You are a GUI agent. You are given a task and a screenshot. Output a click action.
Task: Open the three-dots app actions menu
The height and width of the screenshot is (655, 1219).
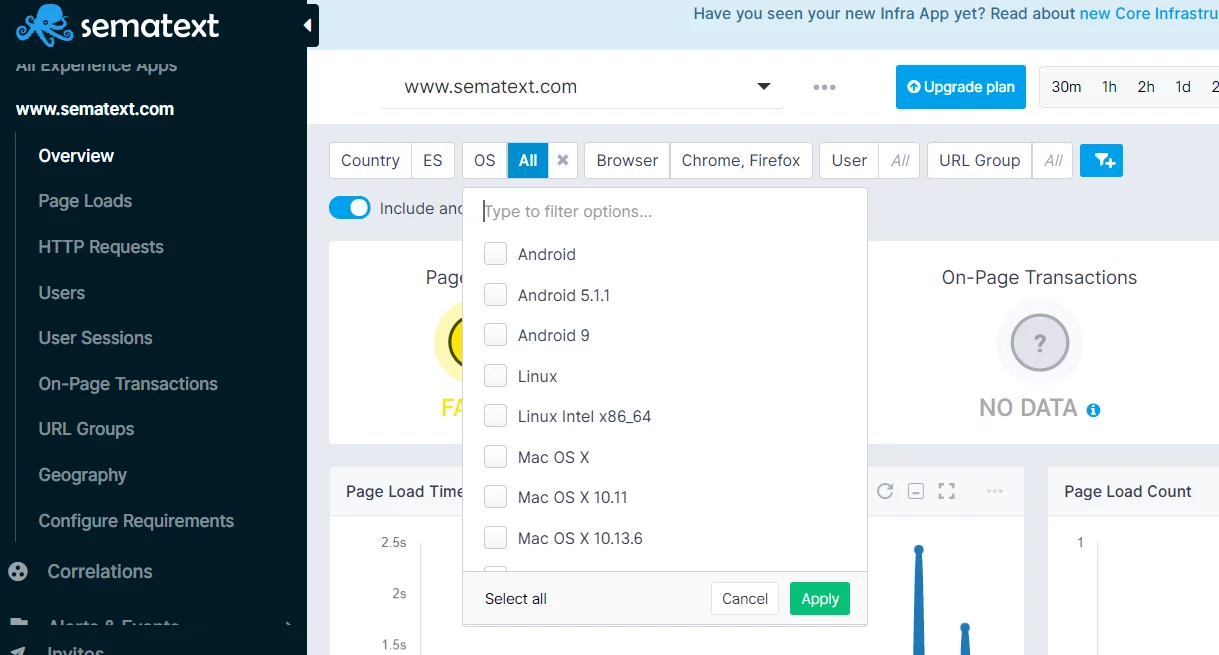(824, 87)
